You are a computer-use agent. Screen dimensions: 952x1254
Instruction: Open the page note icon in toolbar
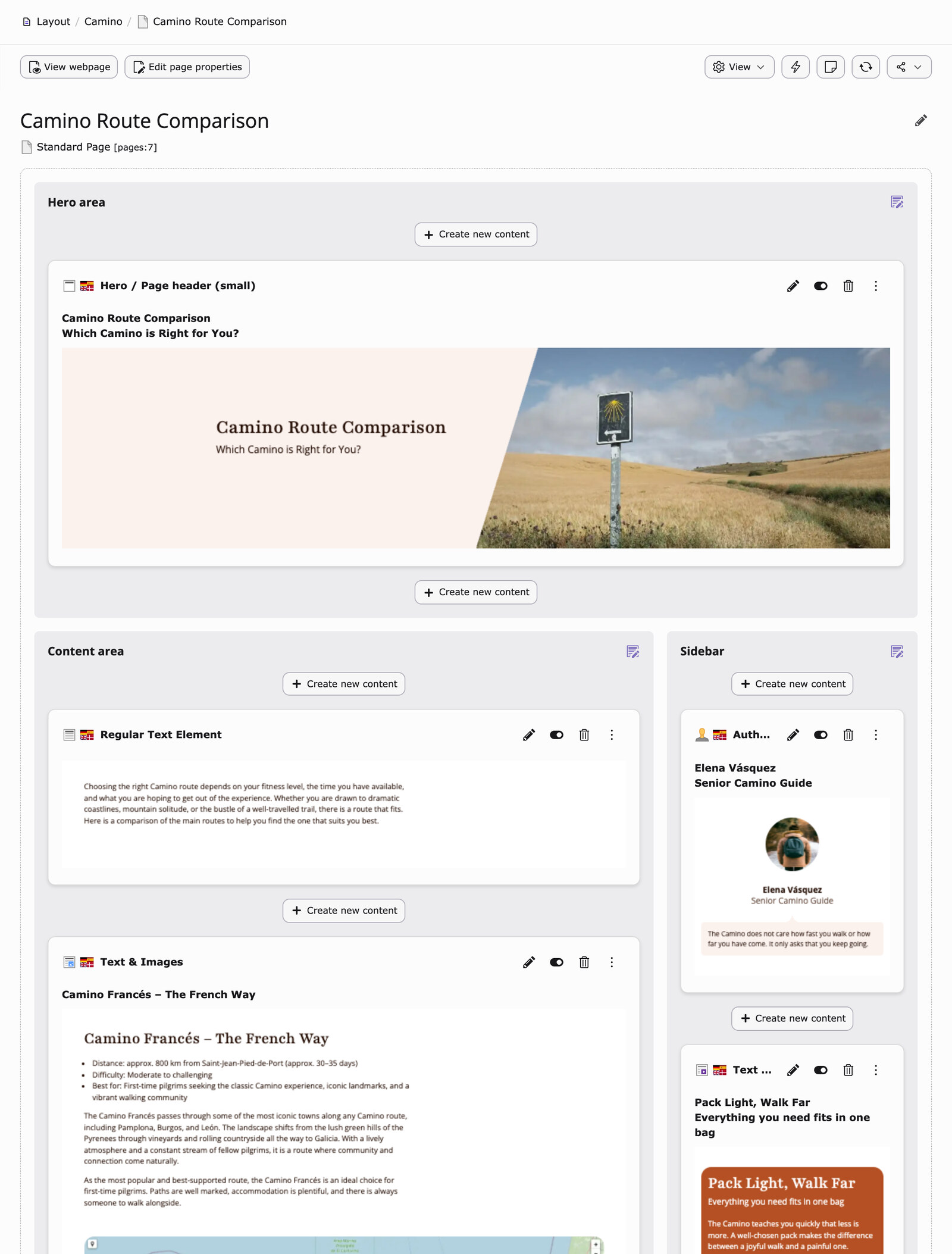coord(831,67)
